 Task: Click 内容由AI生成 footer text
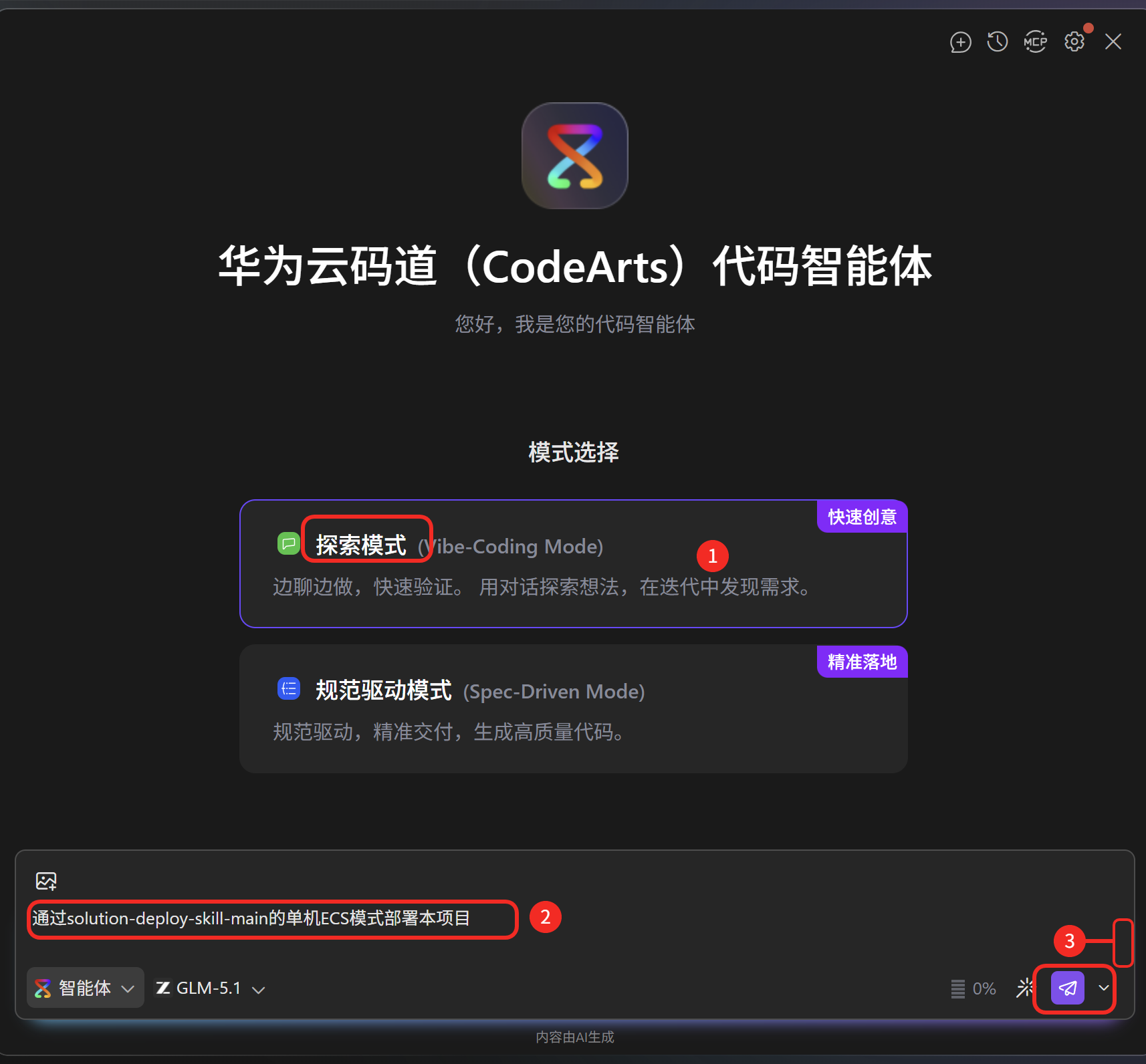point(575,1037)
